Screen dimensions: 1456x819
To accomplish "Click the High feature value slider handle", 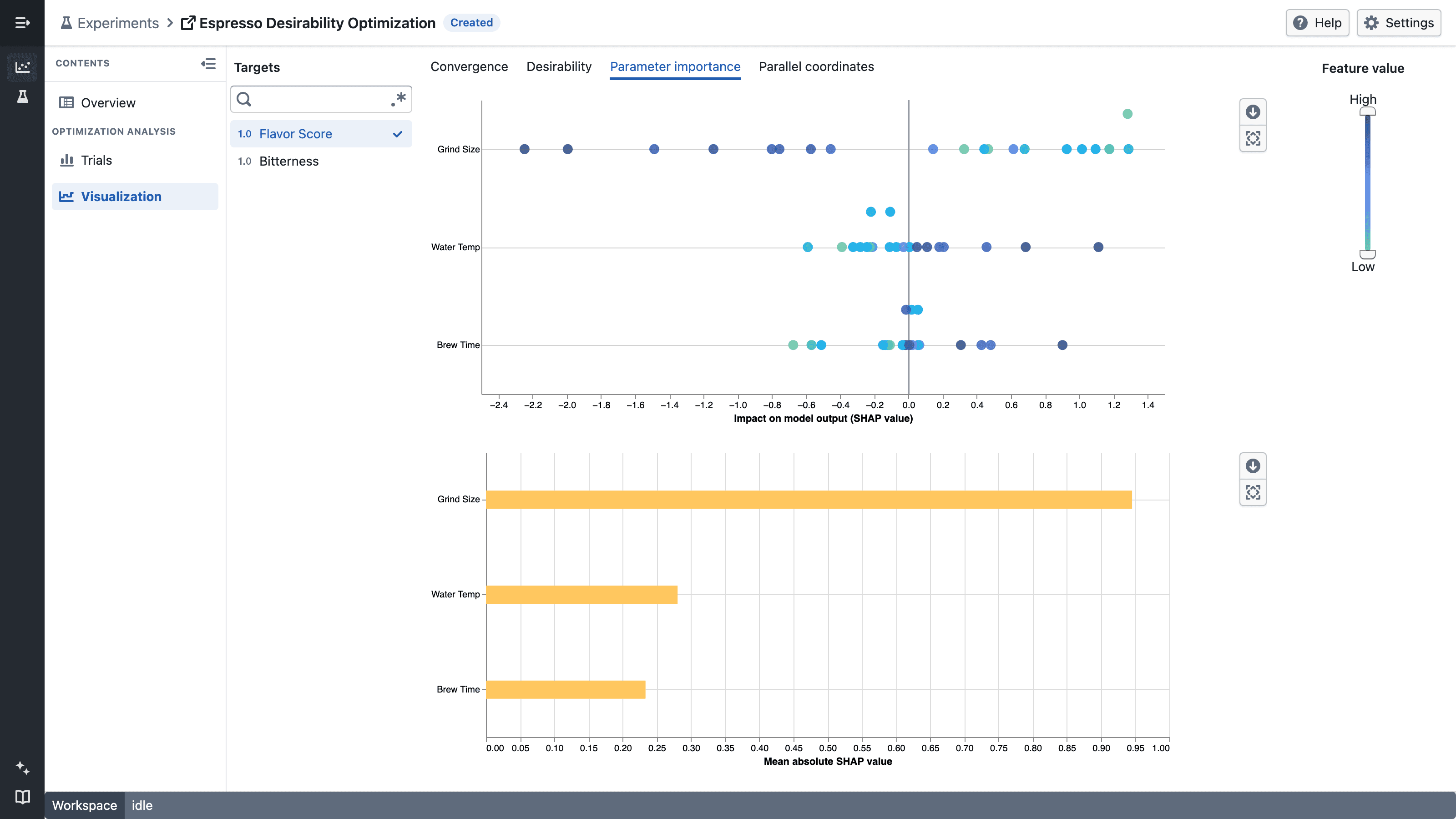I will tap(1367, 111).
